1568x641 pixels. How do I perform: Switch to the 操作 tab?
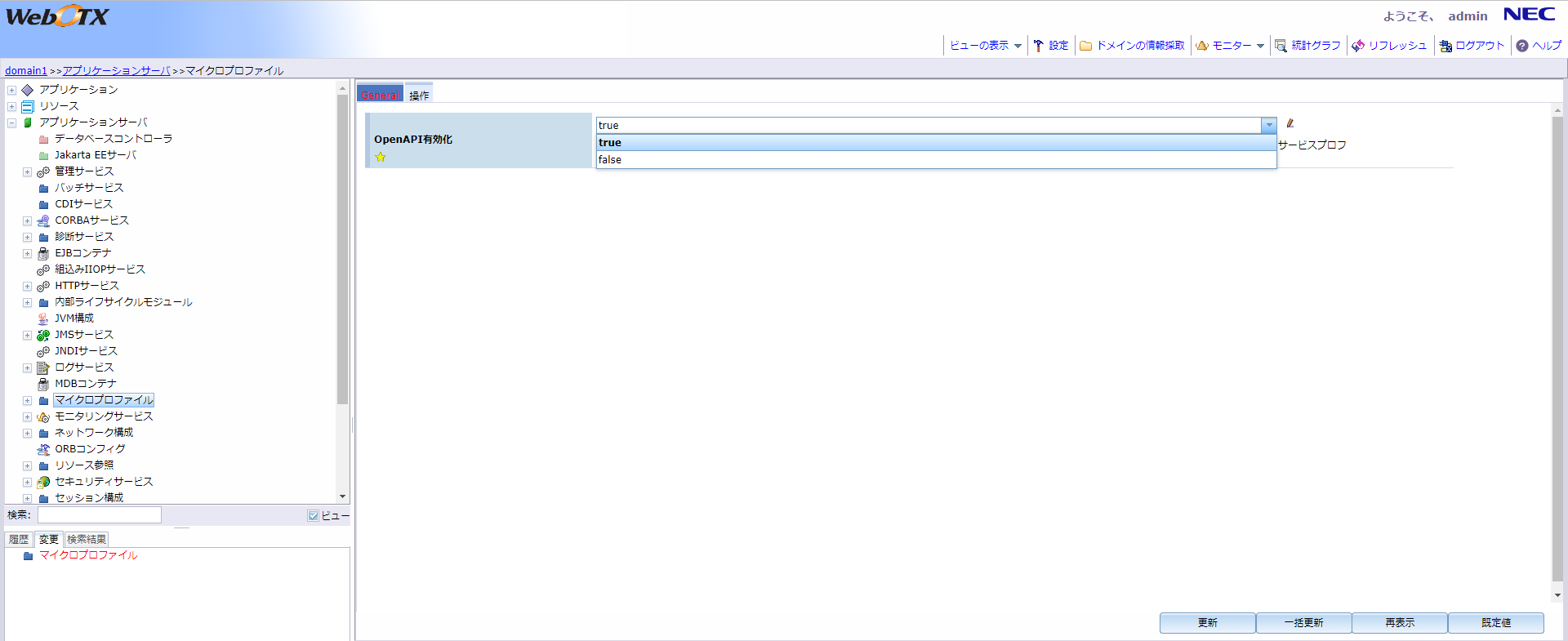(x=419, y=96)
